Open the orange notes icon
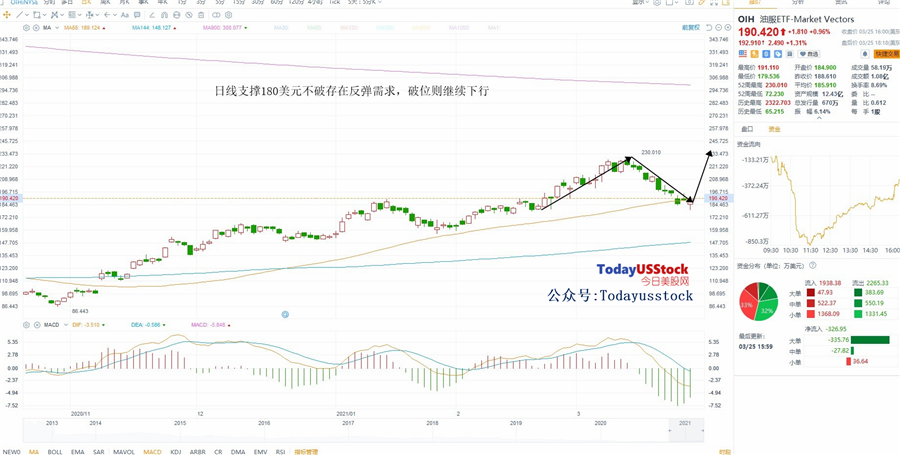This screenshot has height=455, width=900. tap(726, 2)
